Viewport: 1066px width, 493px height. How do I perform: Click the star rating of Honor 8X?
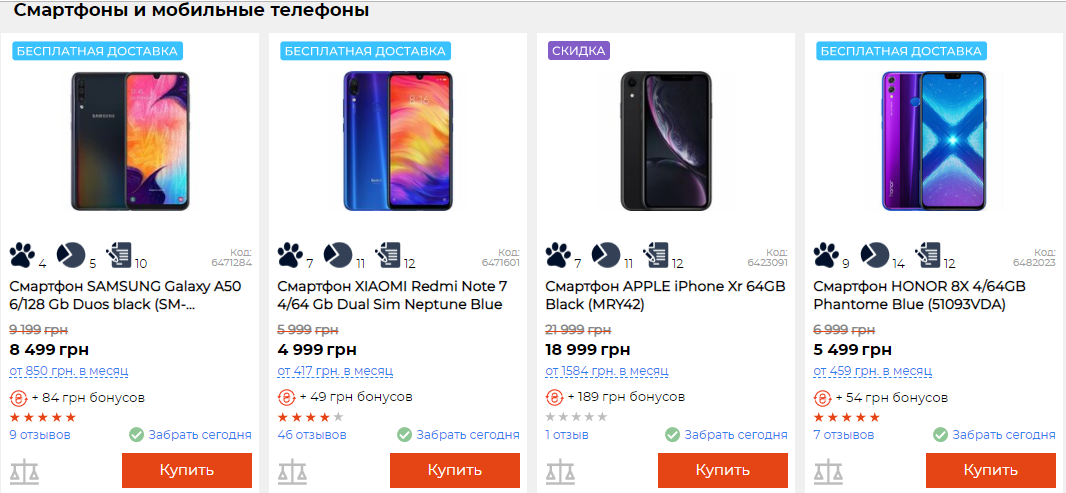click(847, 417)
